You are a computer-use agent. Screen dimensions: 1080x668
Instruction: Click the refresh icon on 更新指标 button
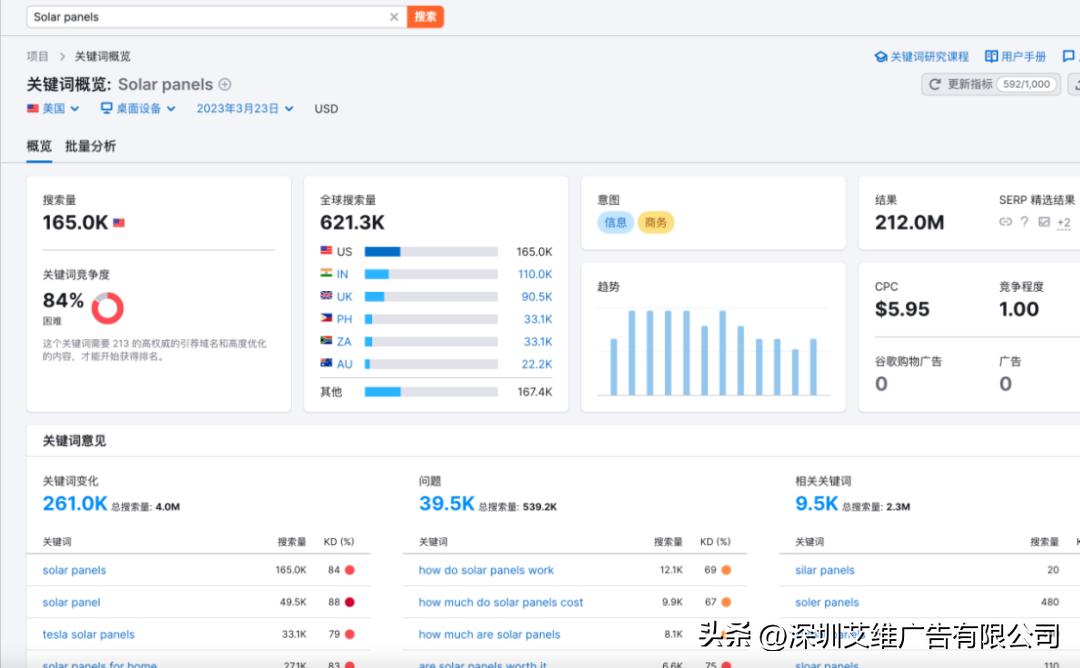coord(933,84)
